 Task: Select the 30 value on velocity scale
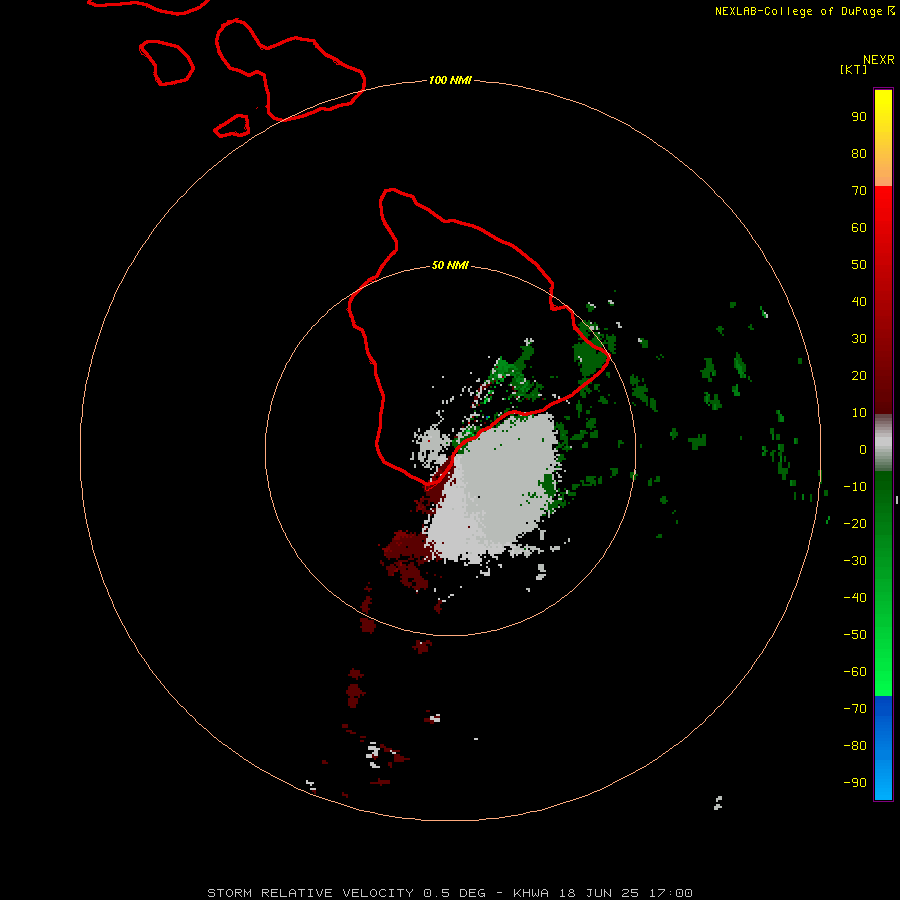[859, 339]
